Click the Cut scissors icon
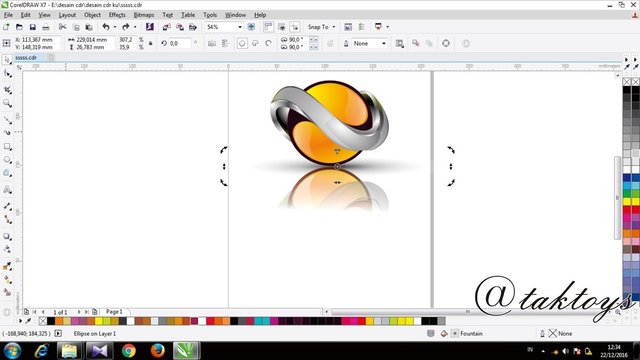The width and height of the screenshot is (640, 360). [62, 27]
